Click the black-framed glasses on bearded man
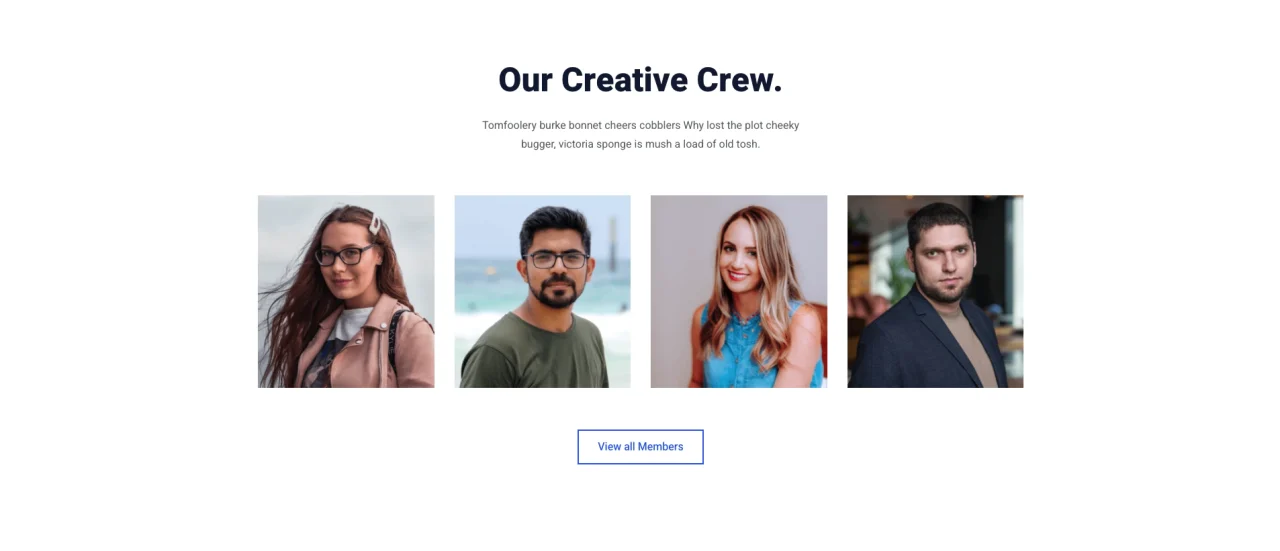 555,259
